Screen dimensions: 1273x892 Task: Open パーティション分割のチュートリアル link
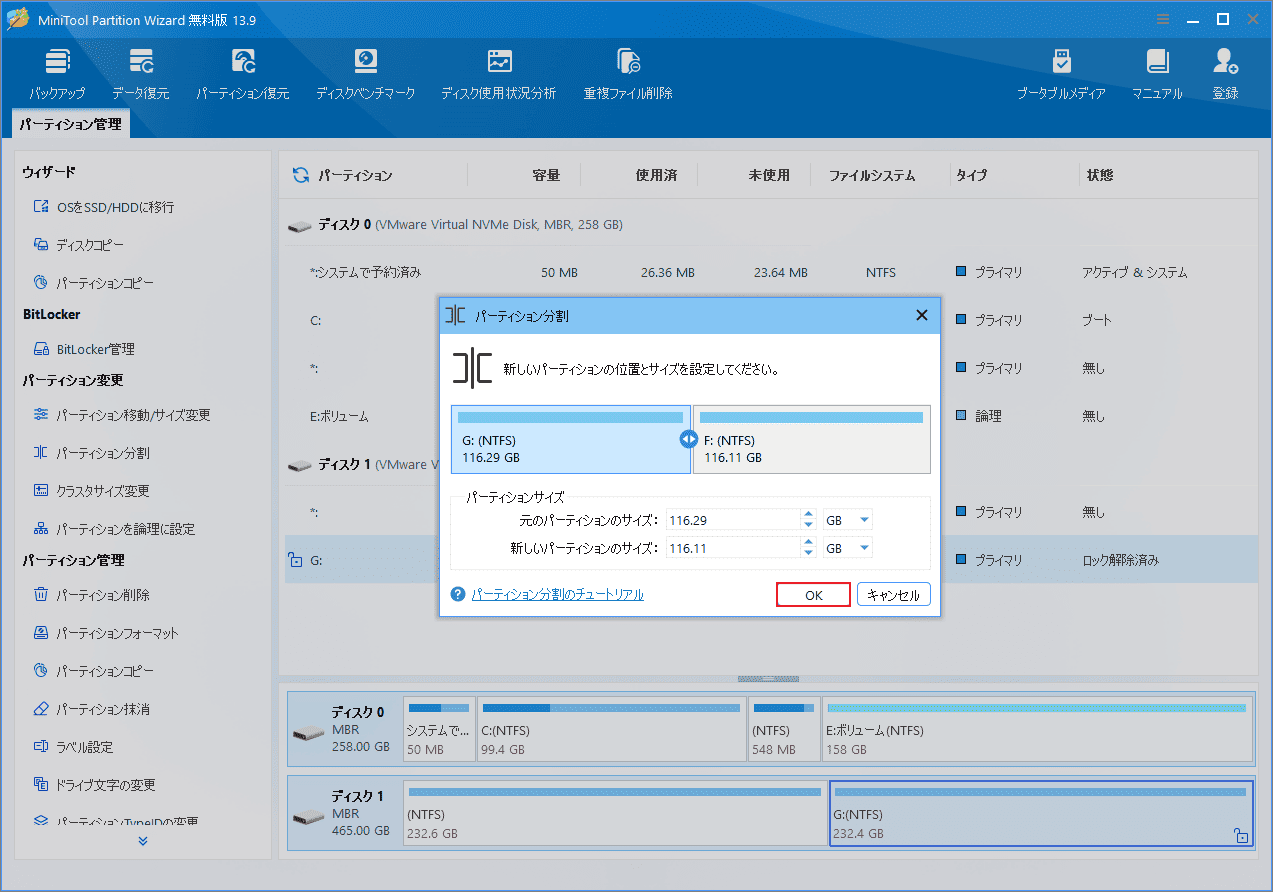click(x=557, y=594)
